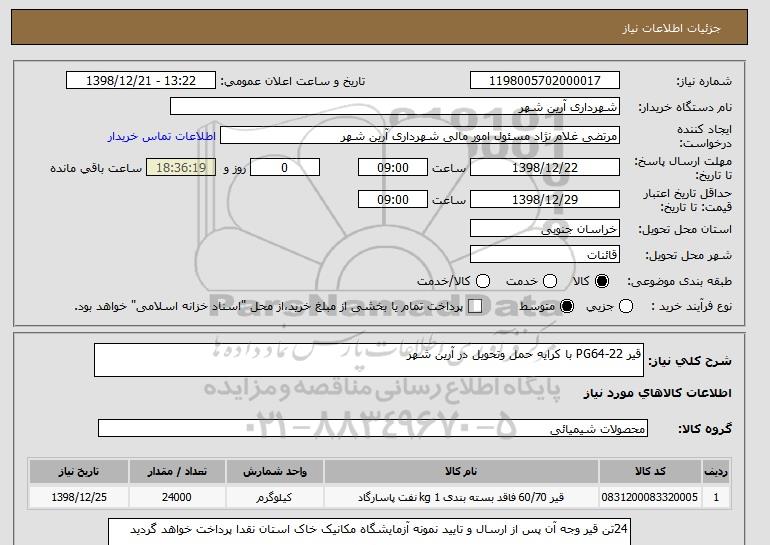Click the تعداد / مقدار column header
Image resolution: width=770 pixels, height=545 pixels.
[177, 471]
